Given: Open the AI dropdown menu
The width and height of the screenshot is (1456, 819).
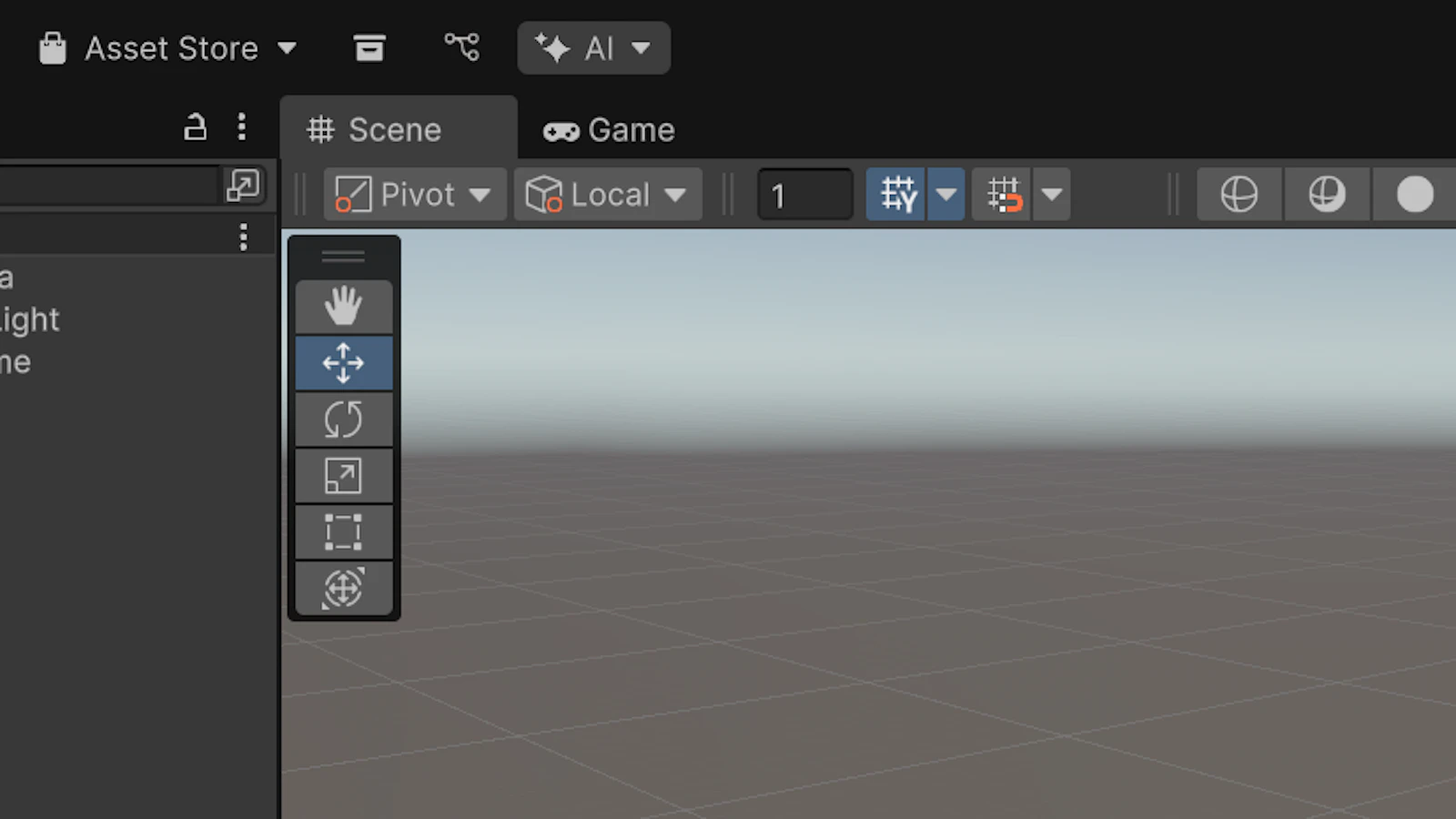Looking at the screenshot, I should click(x=593, y=48).
